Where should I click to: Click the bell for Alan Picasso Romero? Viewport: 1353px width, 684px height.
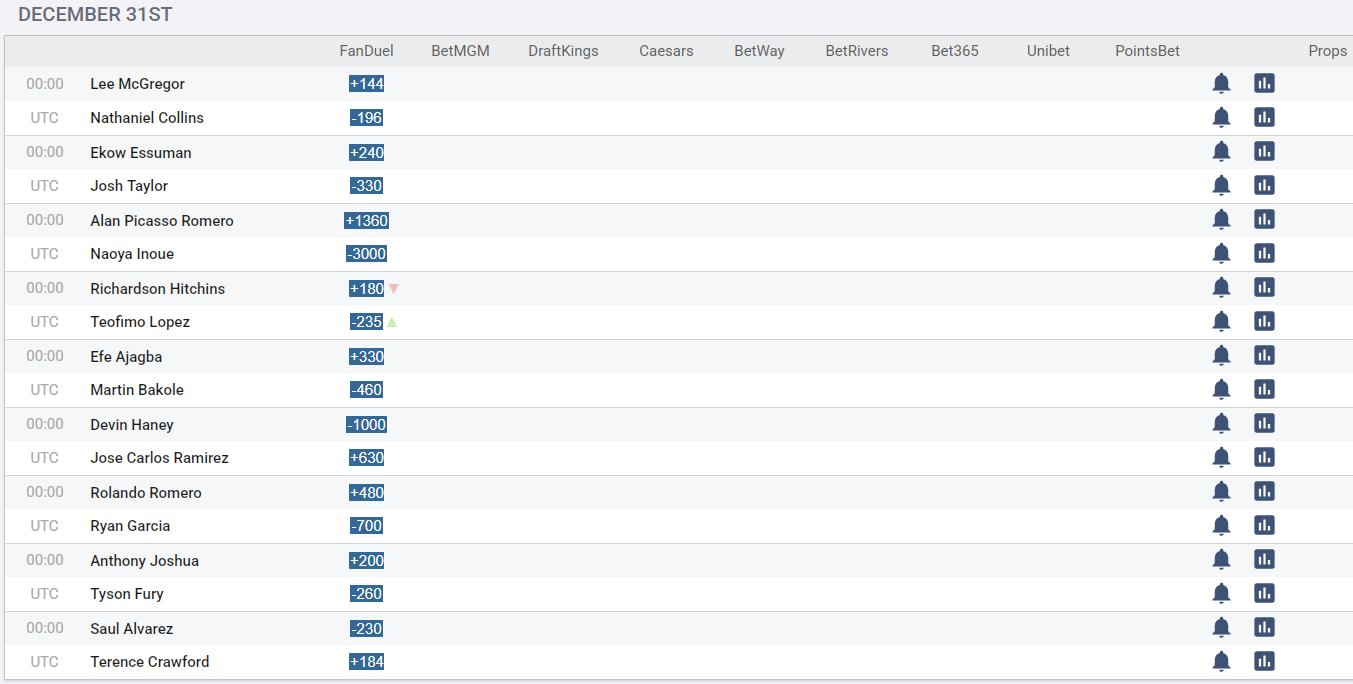pyautogui.click(x=1221, y=220)
